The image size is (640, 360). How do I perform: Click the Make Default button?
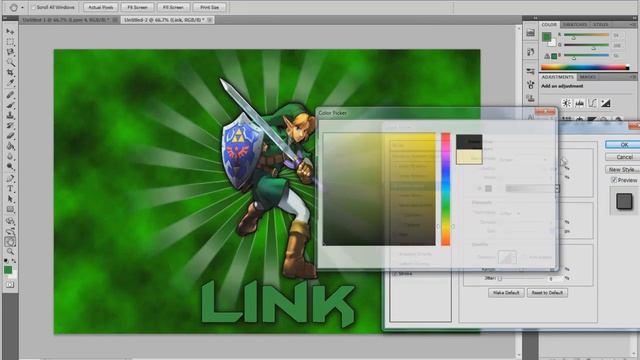click(506, 293)
